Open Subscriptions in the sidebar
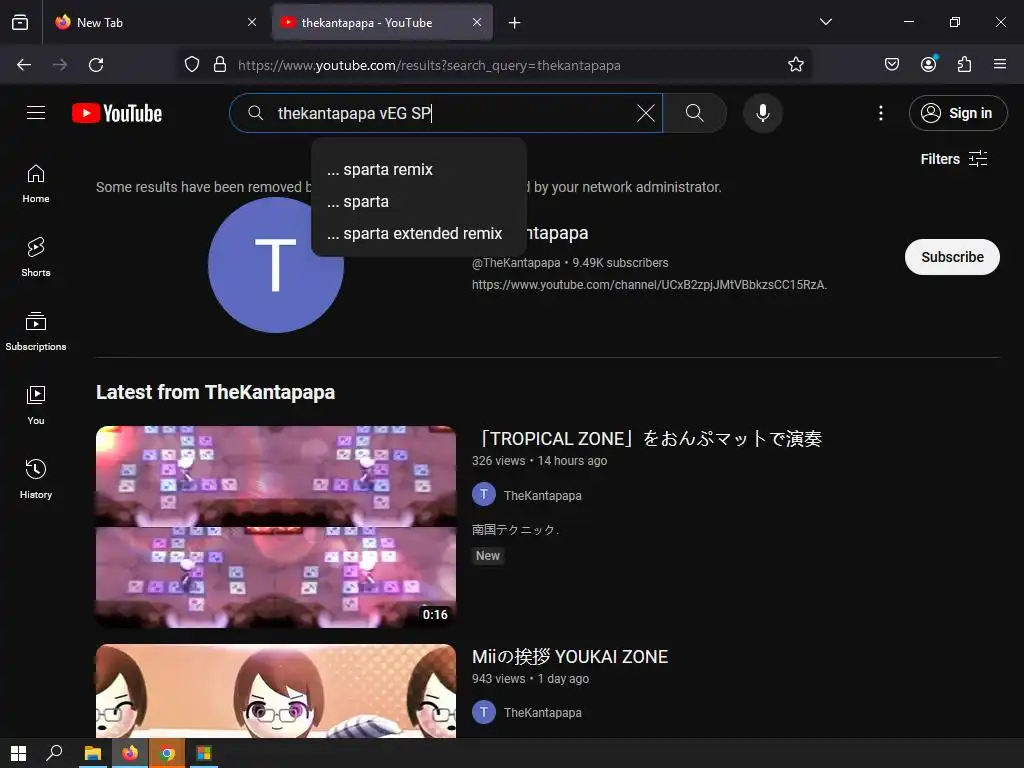Viewport: 1024px width, 768px height. click(x=36, y=331)
